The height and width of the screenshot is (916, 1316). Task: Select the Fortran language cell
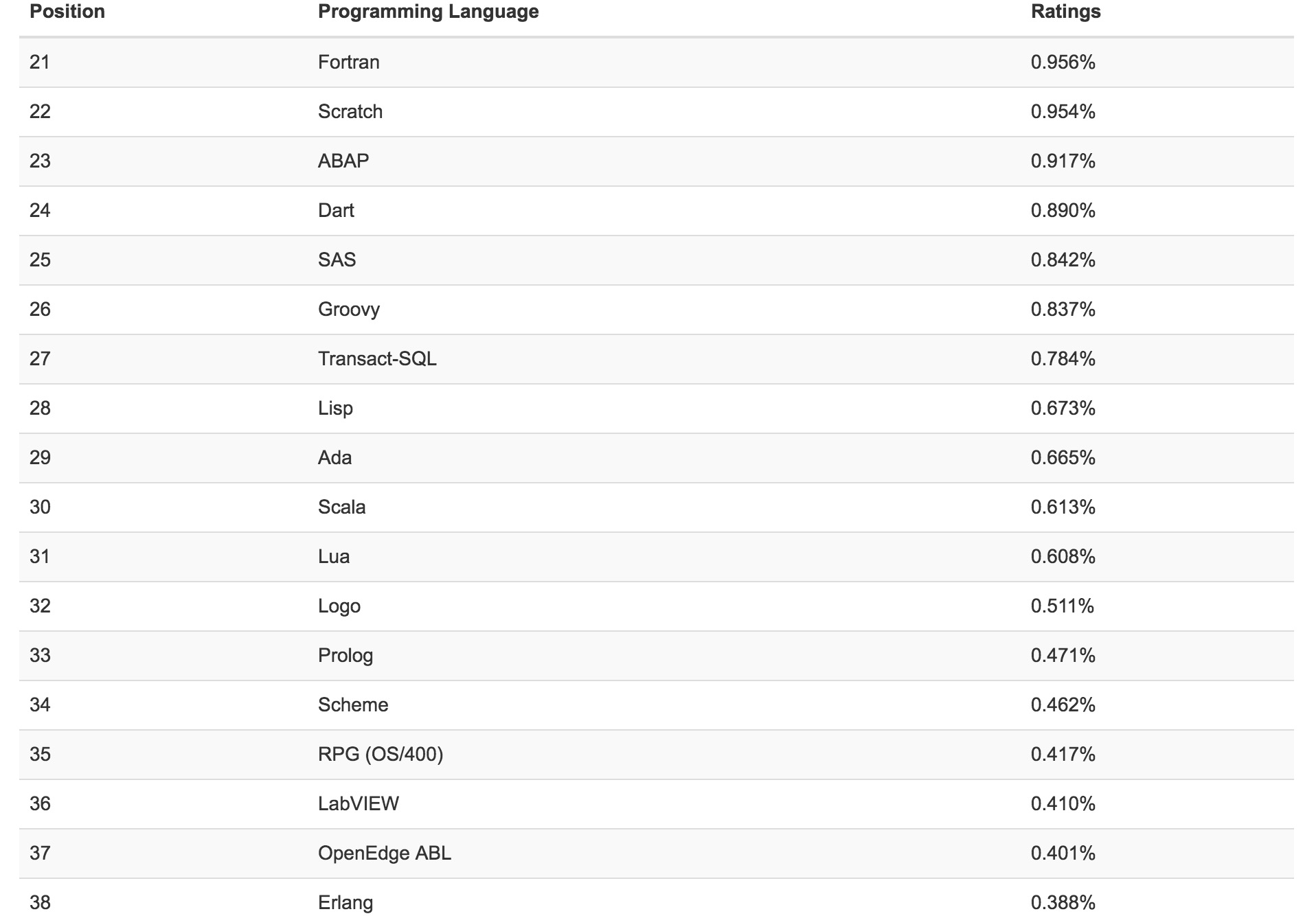point(348,62)
